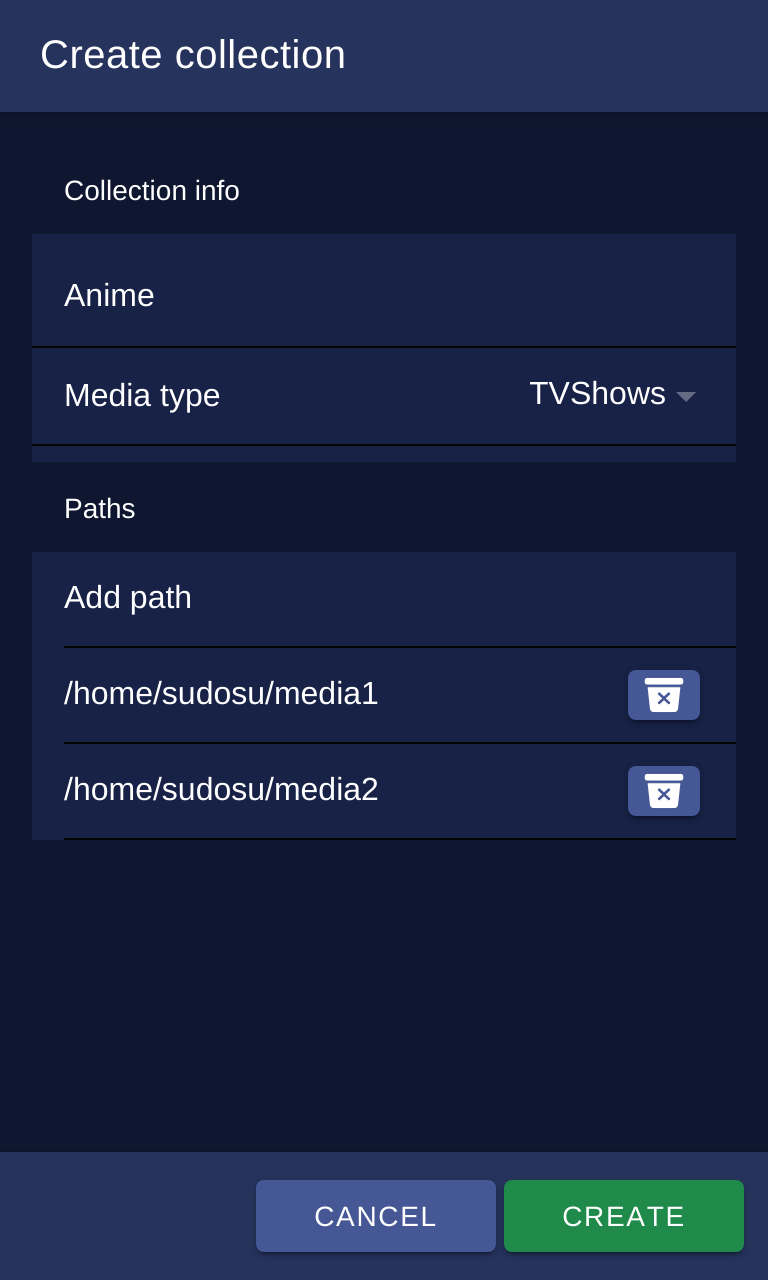Remove the /home/sudosu/media1 path with trash icon
This screenshot has width=768, height=1280.
[x=664, y=695]
